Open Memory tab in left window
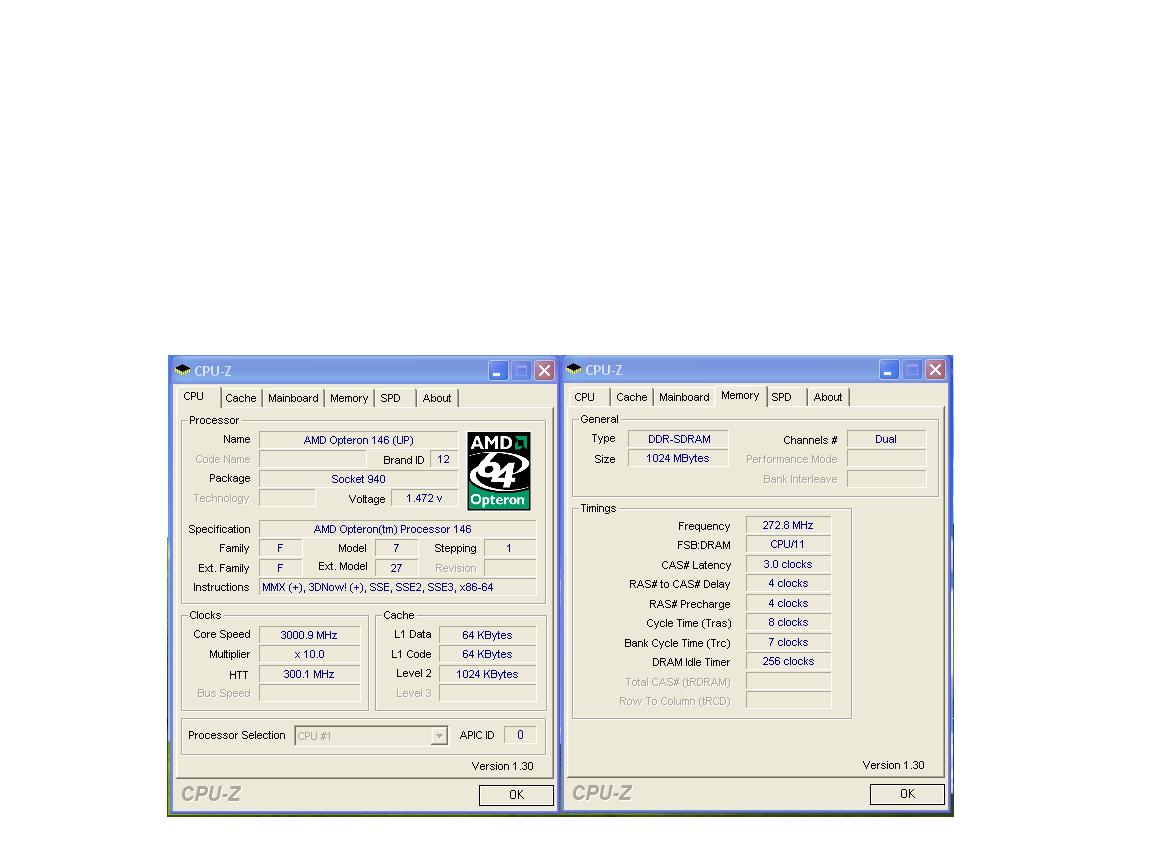This screenshot has width=1152, height=864. 349,398
